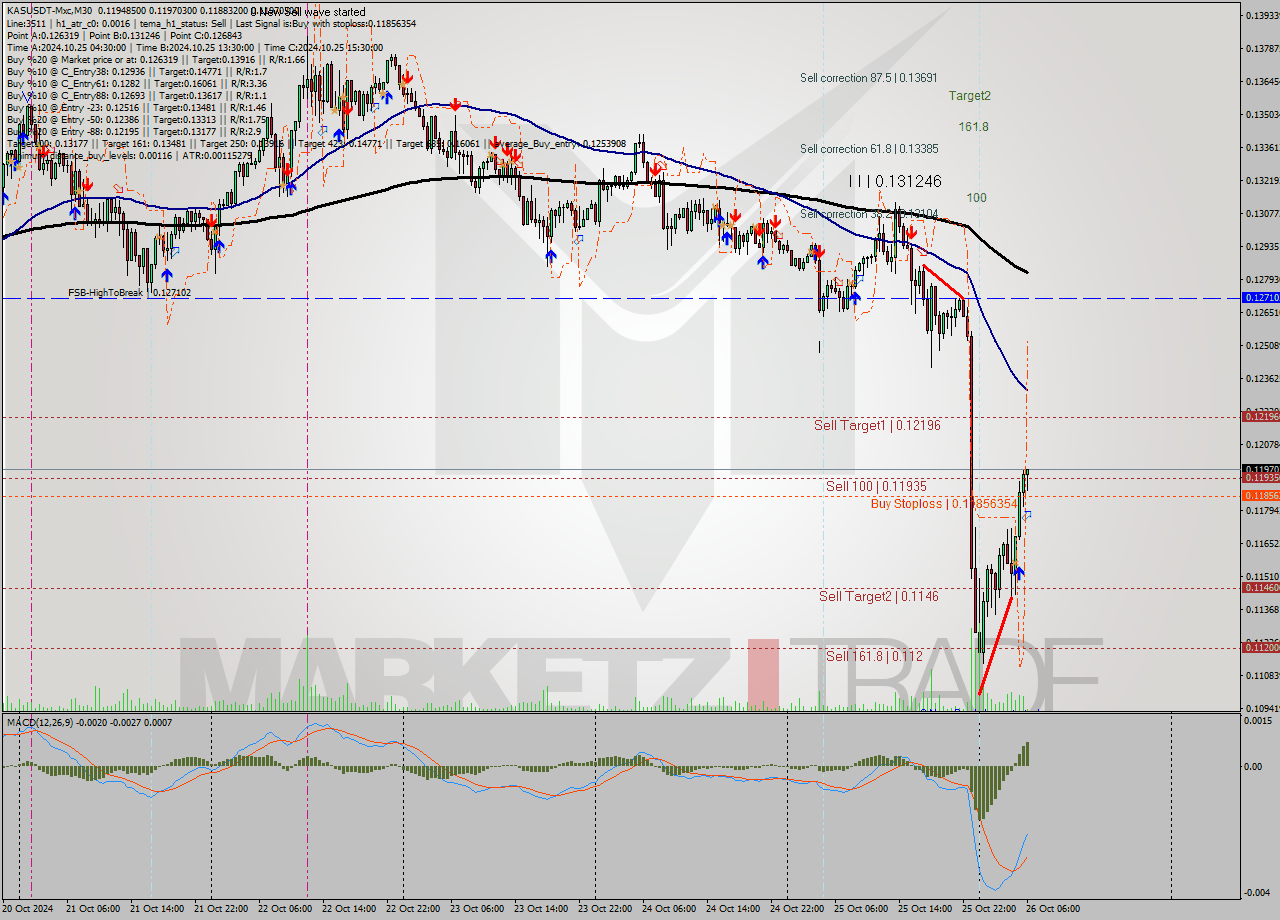Select the 'Sell 161.8 | 0.112' label
Screen dimensions: 1280x920
click(x=875, y=656)
